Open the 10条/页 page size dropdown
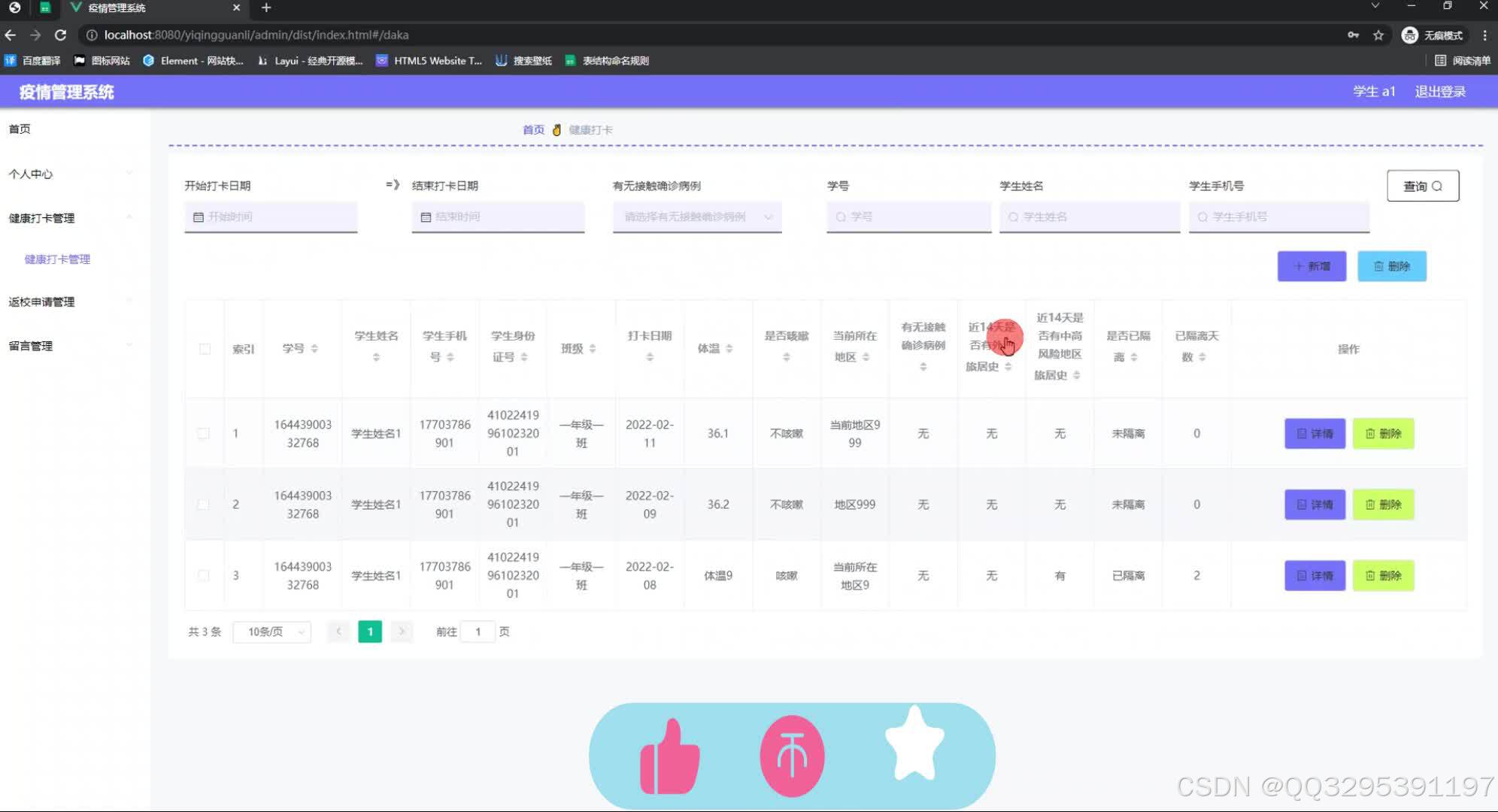Screen dimensions: 1498x812 coord(272,632)
